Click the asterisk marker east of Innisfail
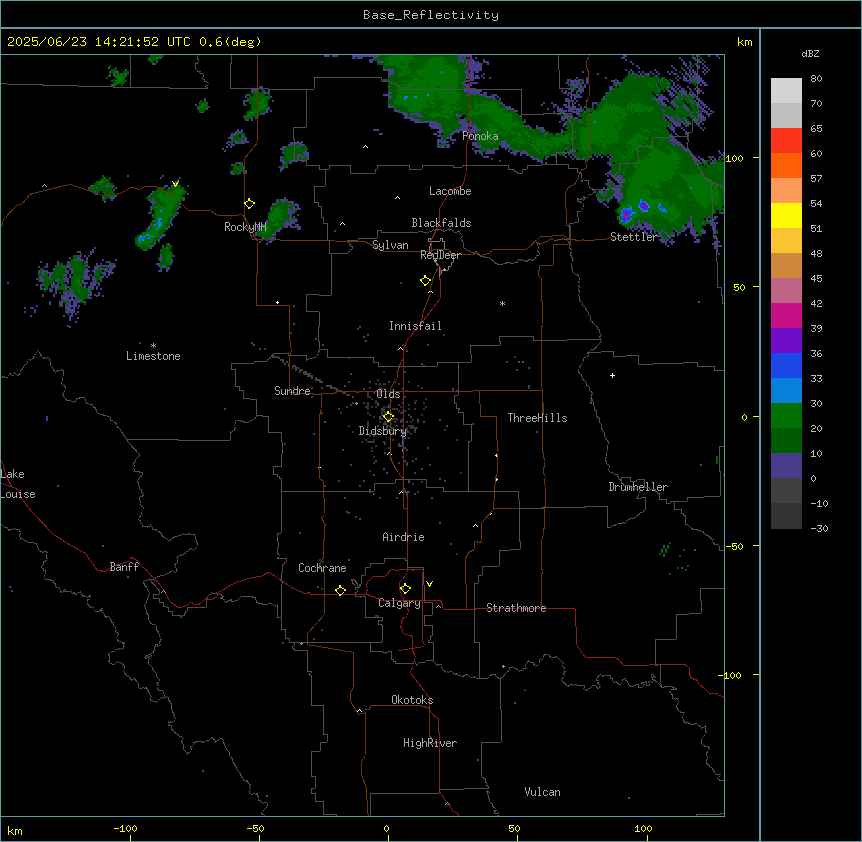Image resolution: width=862 pixels, height=842 pixels. point(502,303)
